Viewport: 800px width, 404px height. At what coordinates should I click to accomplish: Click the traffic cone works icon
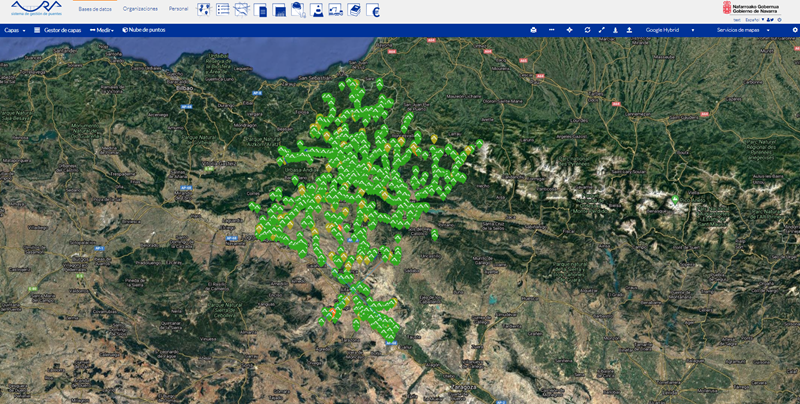[x=318, y=11]
